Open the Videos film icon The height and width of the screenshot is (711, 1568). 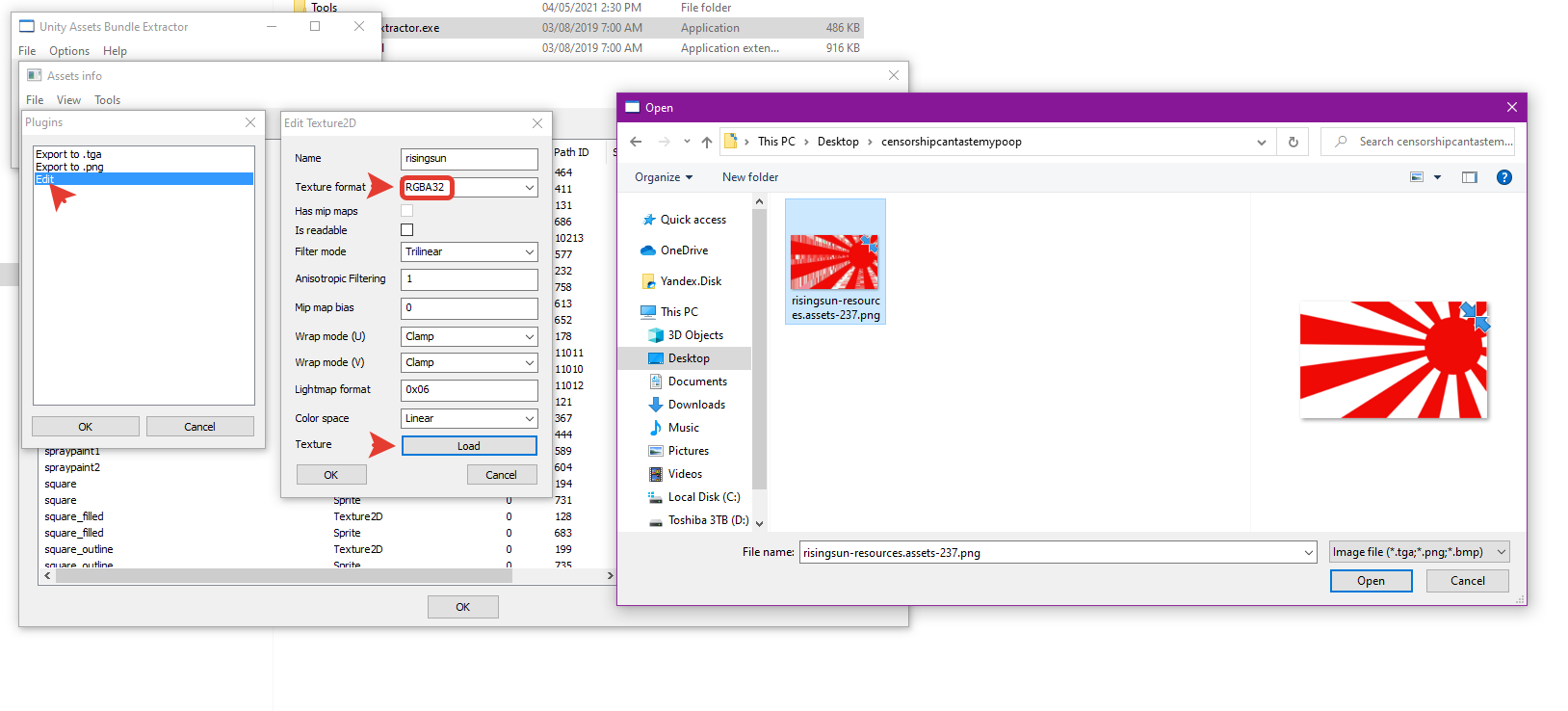coord(656,474)
